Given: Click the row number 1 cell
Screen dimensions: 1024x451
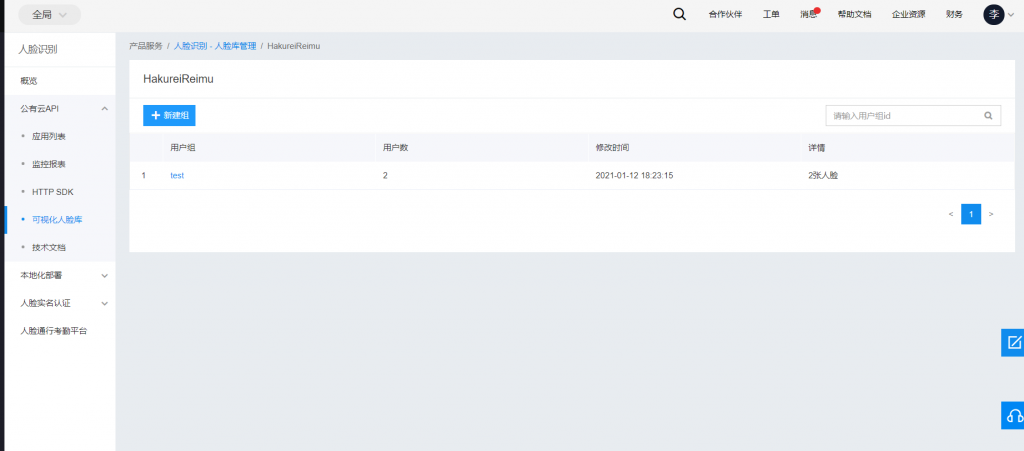Looking at the screenshot, I should (144, 176).
